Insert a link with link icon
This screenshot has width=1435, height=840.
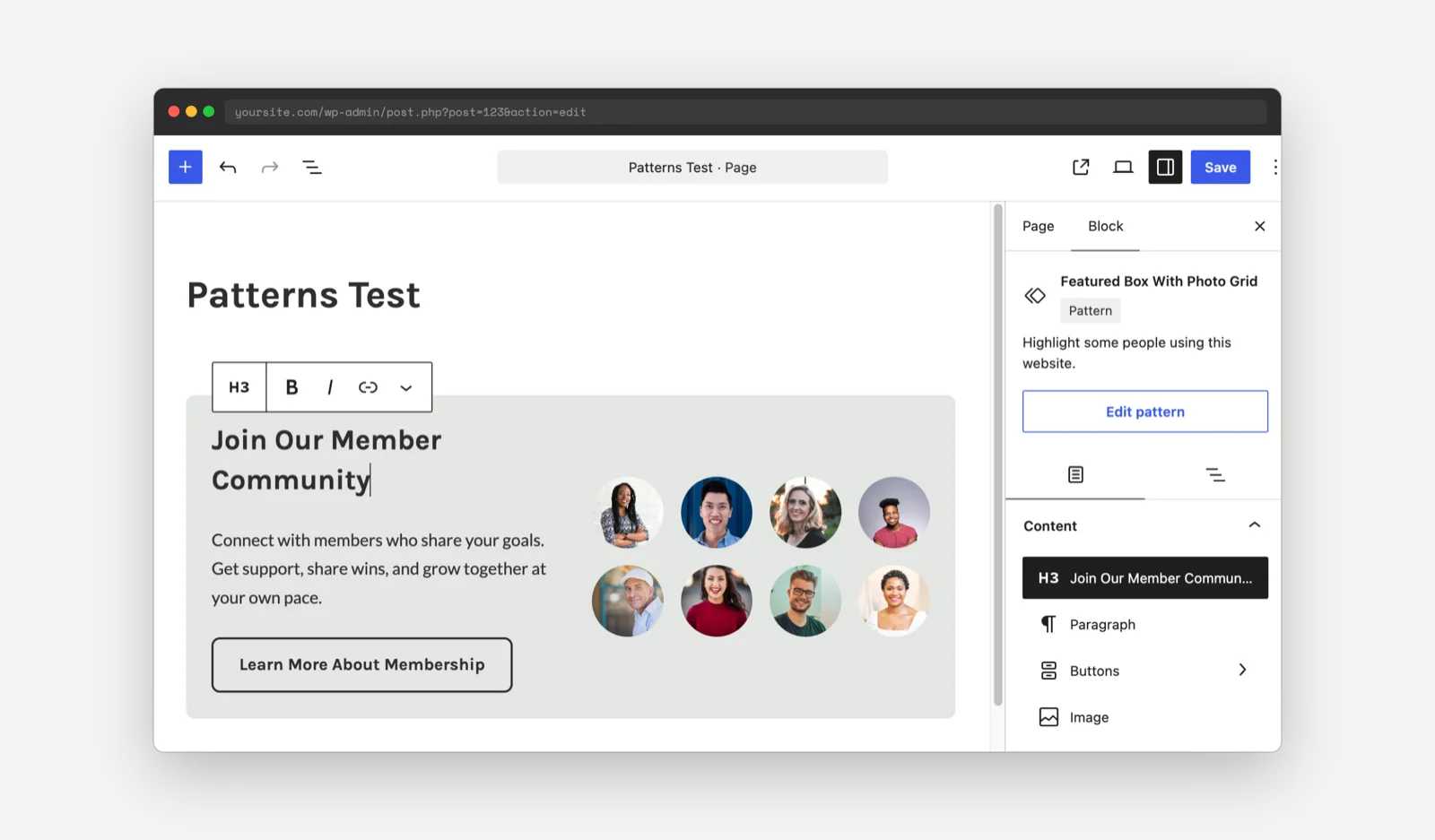tap(368, 387)
